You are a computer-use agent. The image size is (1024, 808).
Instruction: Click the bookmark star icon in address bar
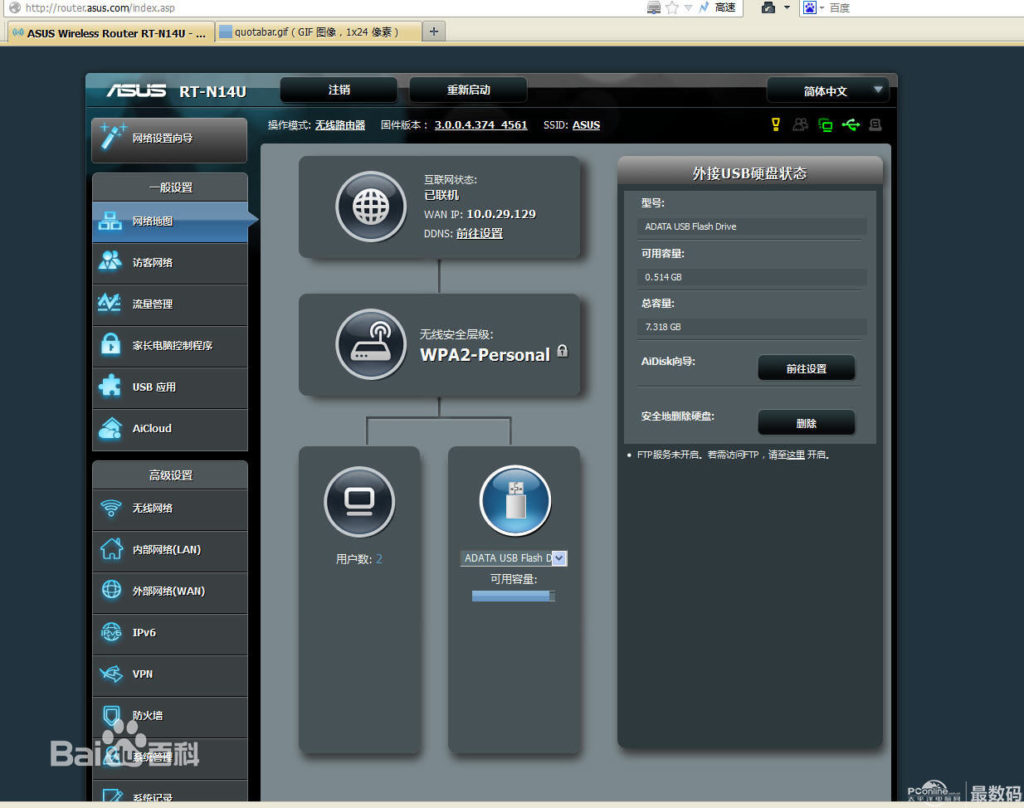(672, 8)
